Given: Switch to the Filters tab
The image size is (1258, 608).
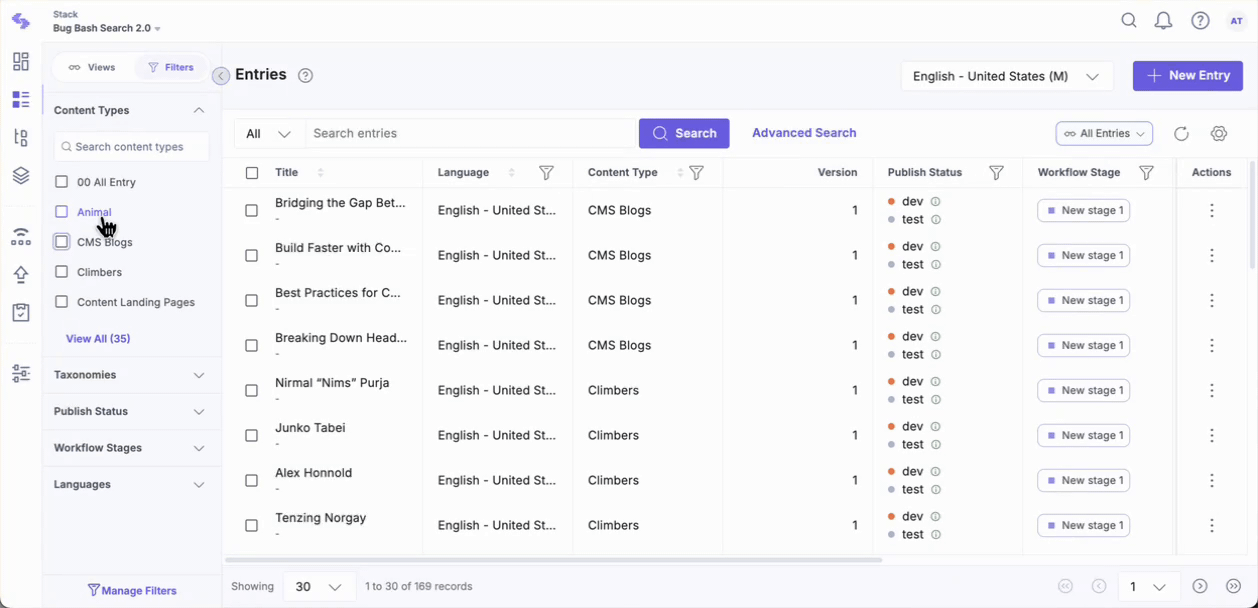Looking at the screenshot, I should tap(170, 68).
